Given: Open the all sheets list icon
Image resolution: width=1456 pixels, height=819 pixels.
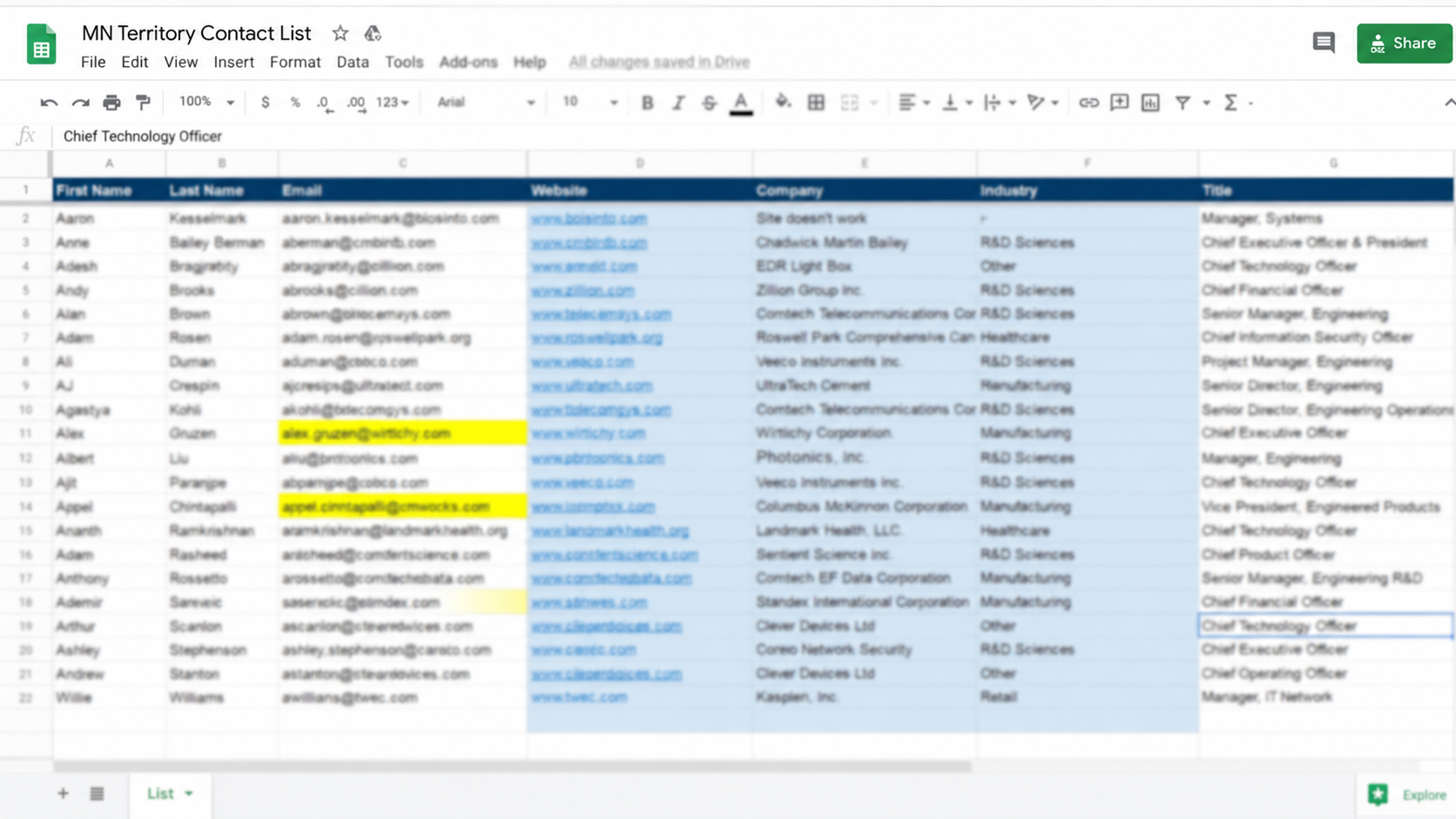Looking at the screenshot, I should click(x=97, y=793).
